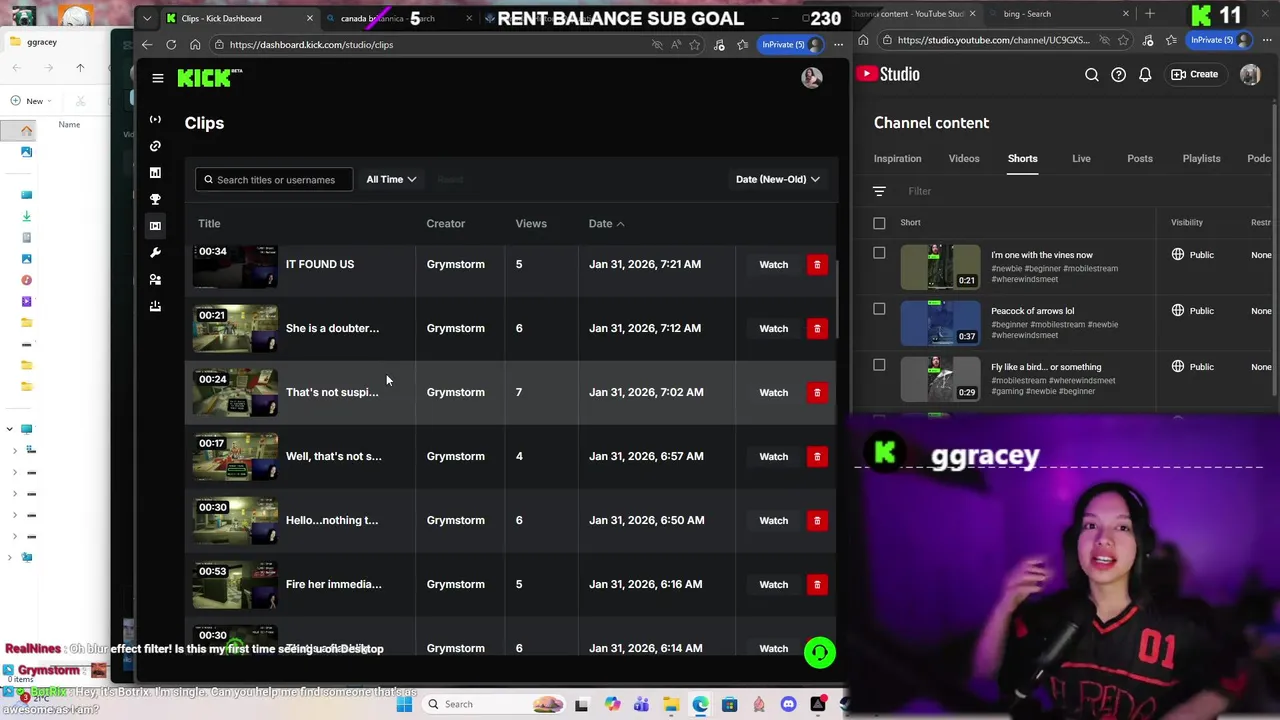The width and height of the screenshot is (1280, 720).
Task: Open the Date (New-Old) sort dropdown
Action: point(777,179)
